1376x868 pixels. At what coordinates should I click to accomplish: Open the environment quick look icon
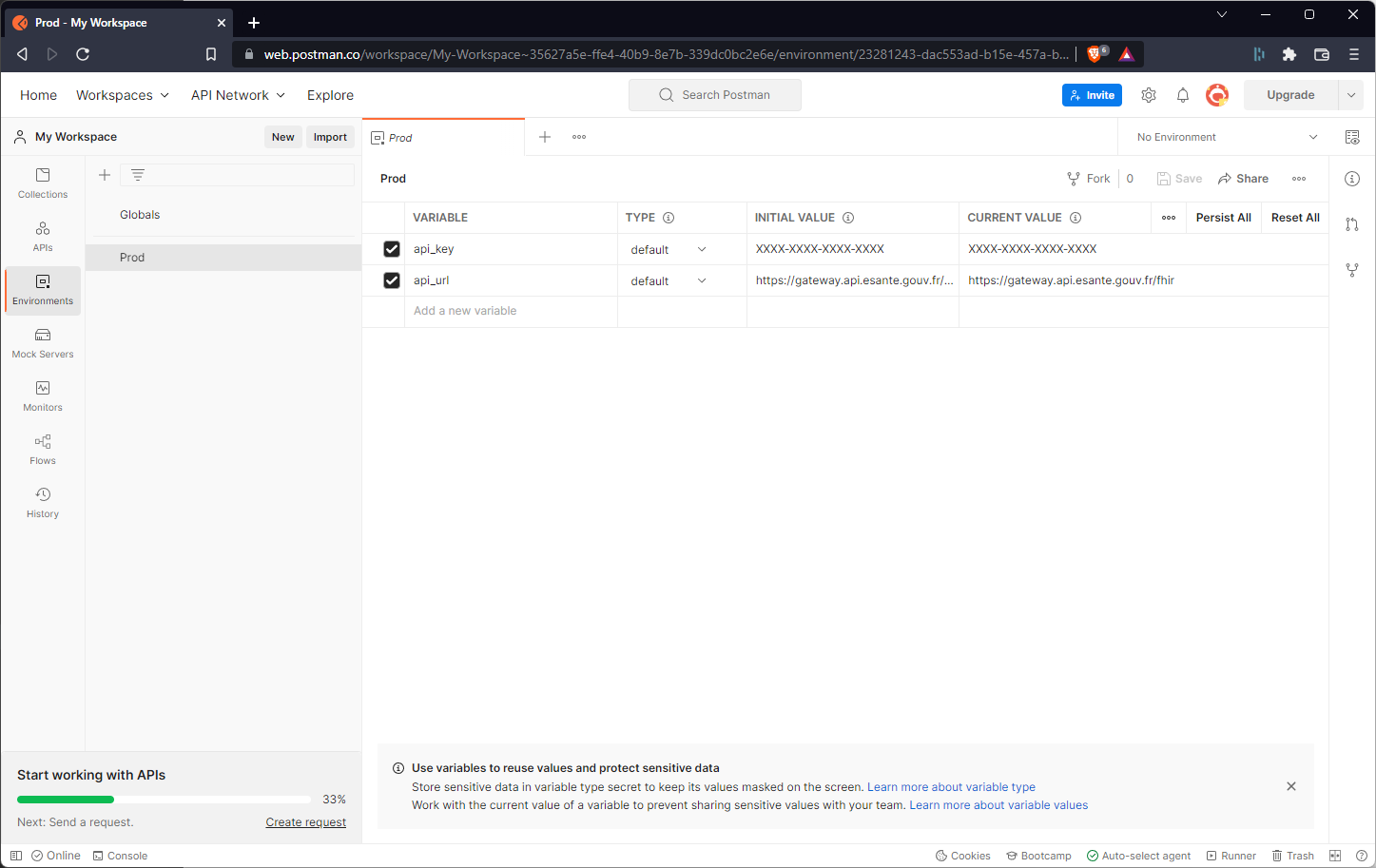1352,137
